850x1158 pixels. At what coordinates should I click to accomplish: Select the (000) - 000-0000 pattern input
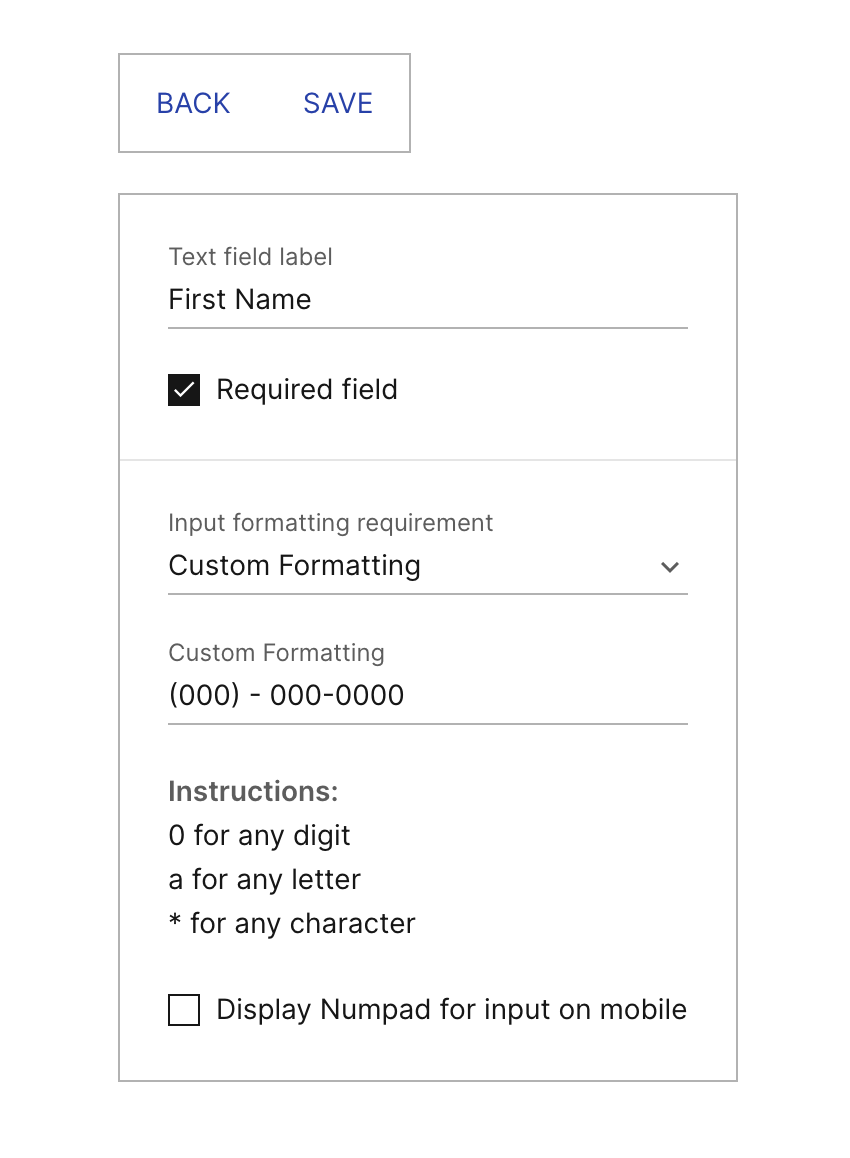[x=428, y=695]
